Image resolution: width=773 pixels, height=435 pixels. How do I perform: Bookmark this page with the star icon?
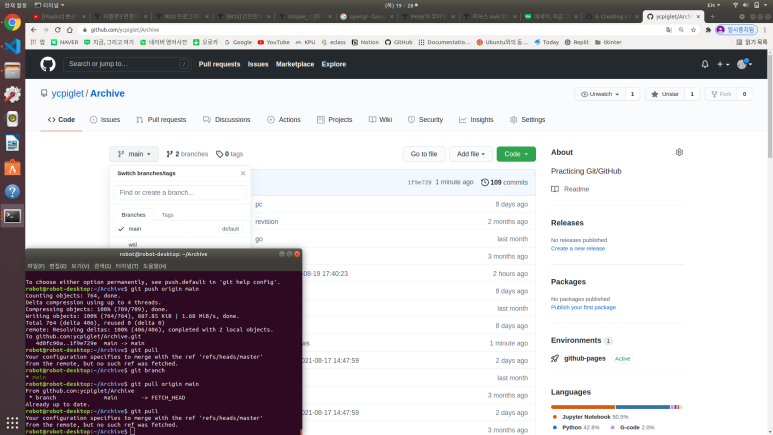(693, 30)
